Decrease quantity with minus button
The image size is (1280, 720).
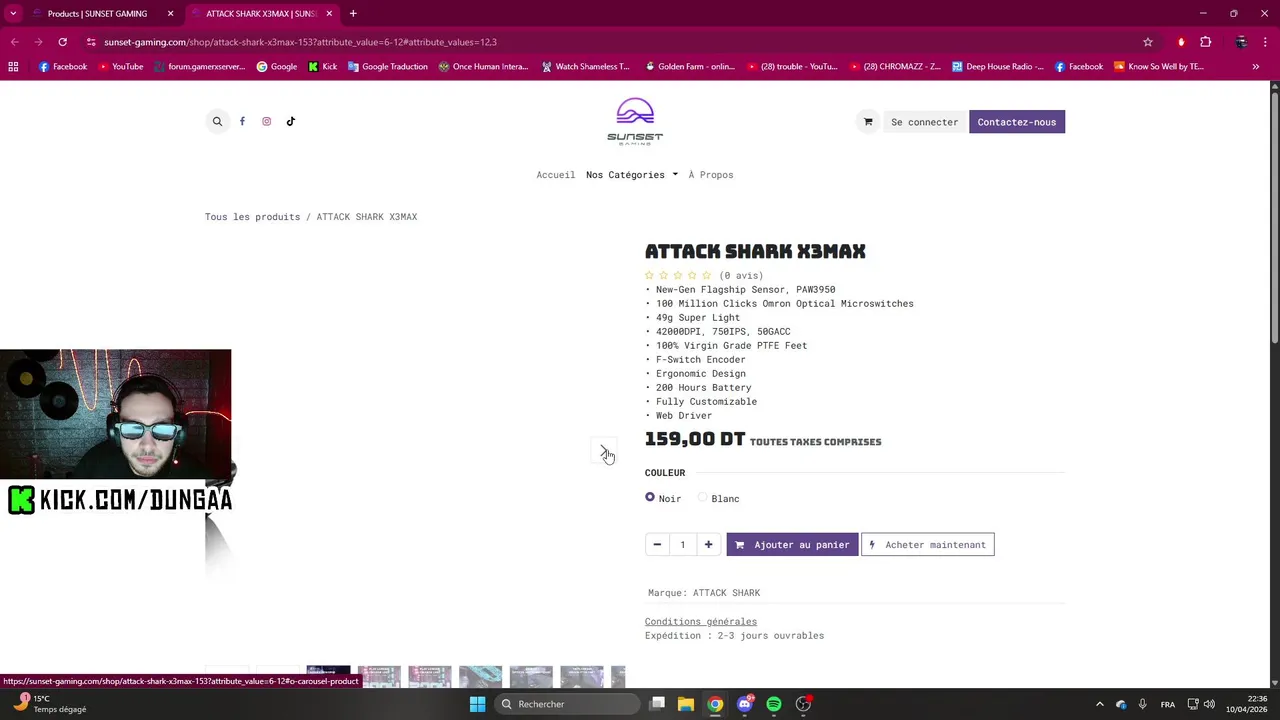pyautogui.click(x=657, y=545)
